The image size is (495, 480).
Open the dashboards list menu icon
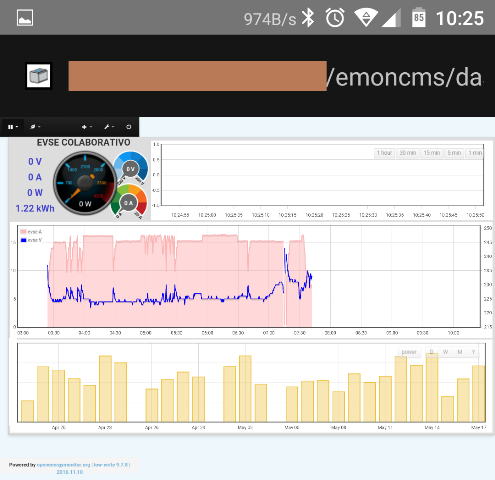12,127
